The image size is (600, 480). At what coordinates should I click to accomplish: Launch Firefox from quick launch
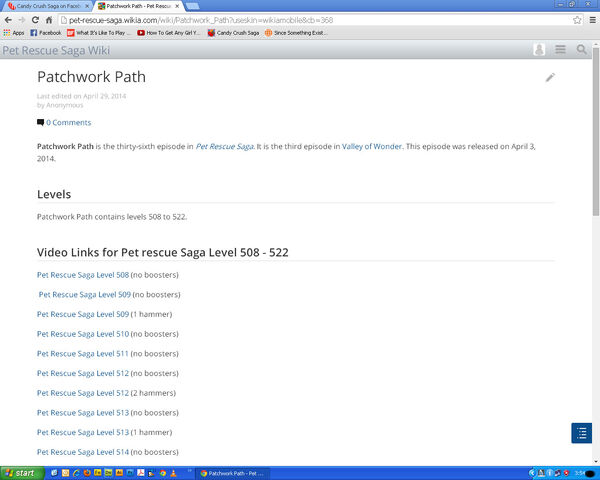pos(87,473)
